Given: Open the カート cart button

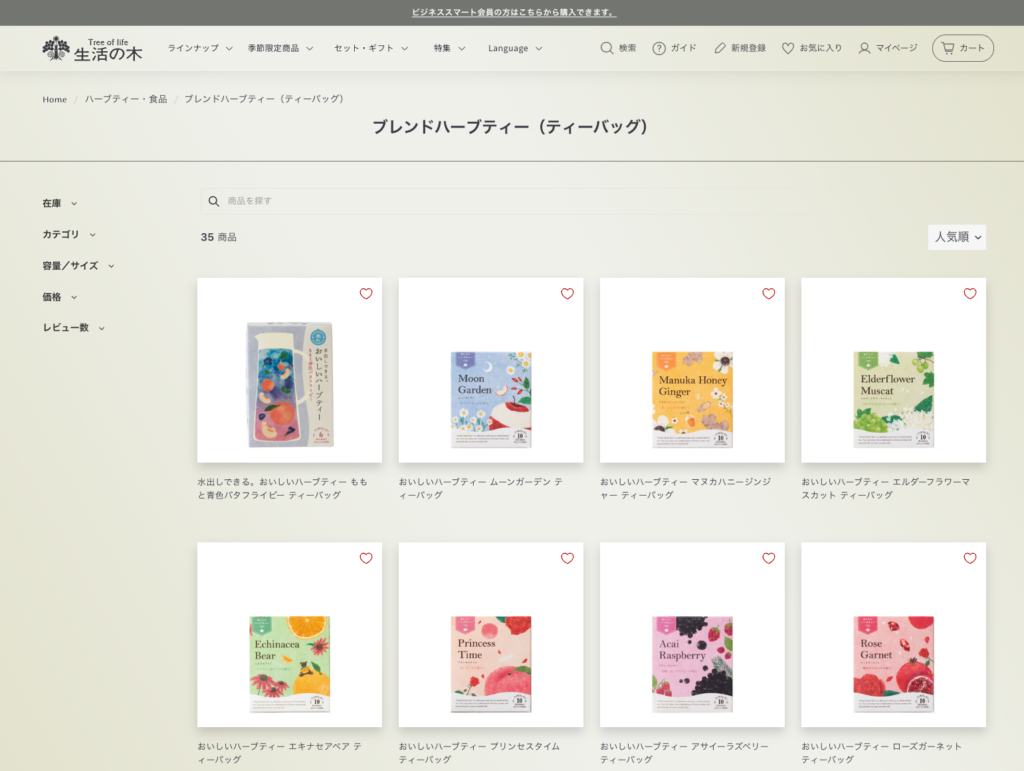Looking at the screenshot, I should click(x=963, y=48).
